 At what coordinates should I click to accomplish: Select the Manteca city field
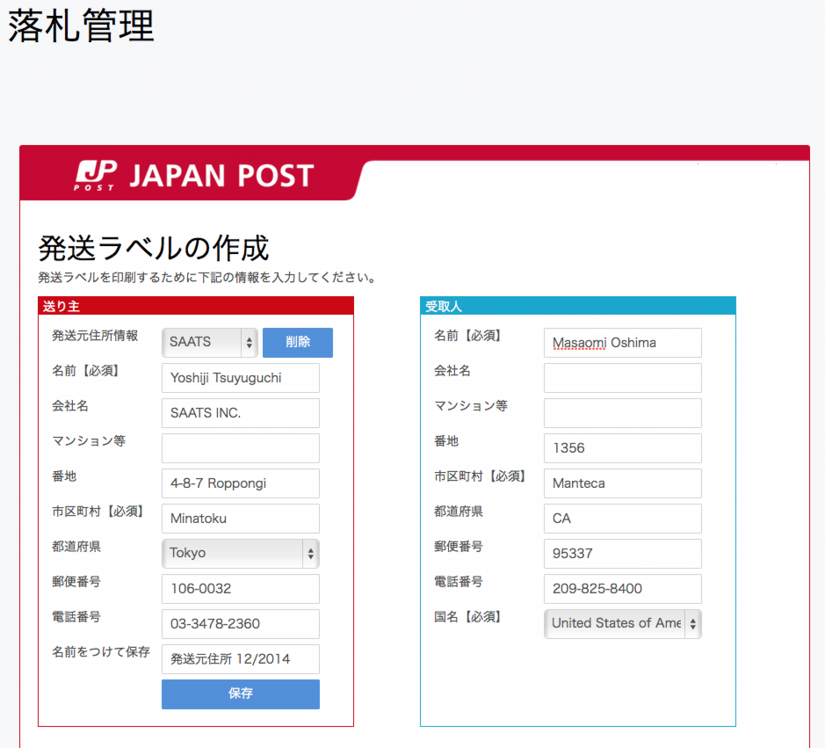tap(622, 484)
